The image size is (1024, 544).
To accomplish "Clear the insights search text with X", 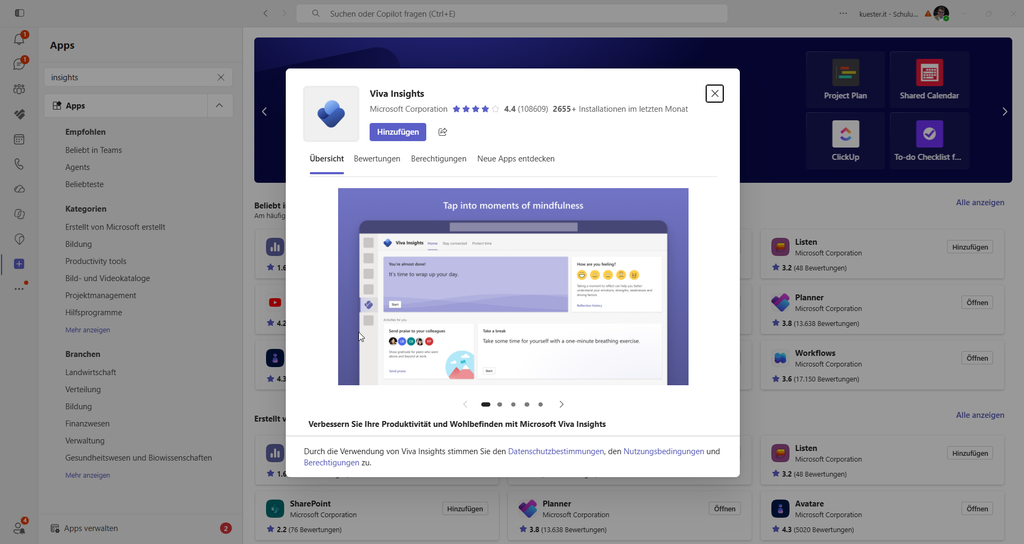I will [221, 77].
